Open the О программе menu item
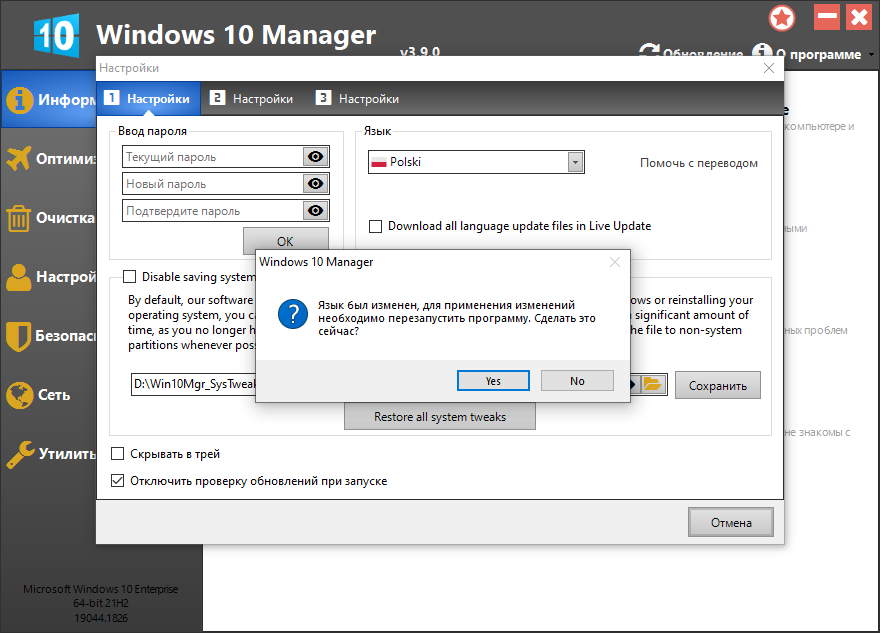 [819, 54]
